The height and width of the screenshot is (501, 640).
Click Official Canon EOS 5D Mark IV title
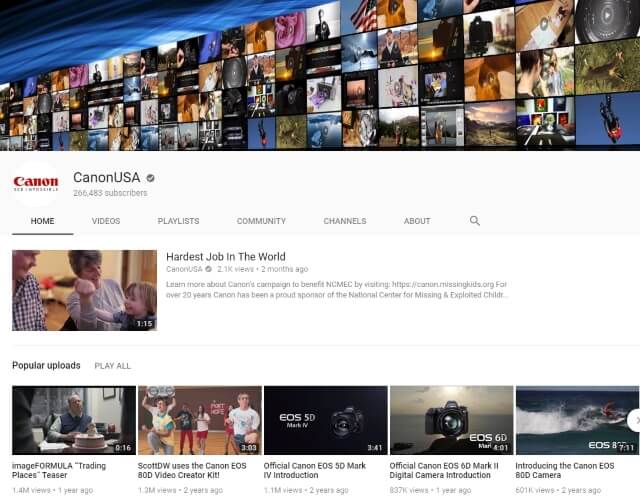point(315,470)
